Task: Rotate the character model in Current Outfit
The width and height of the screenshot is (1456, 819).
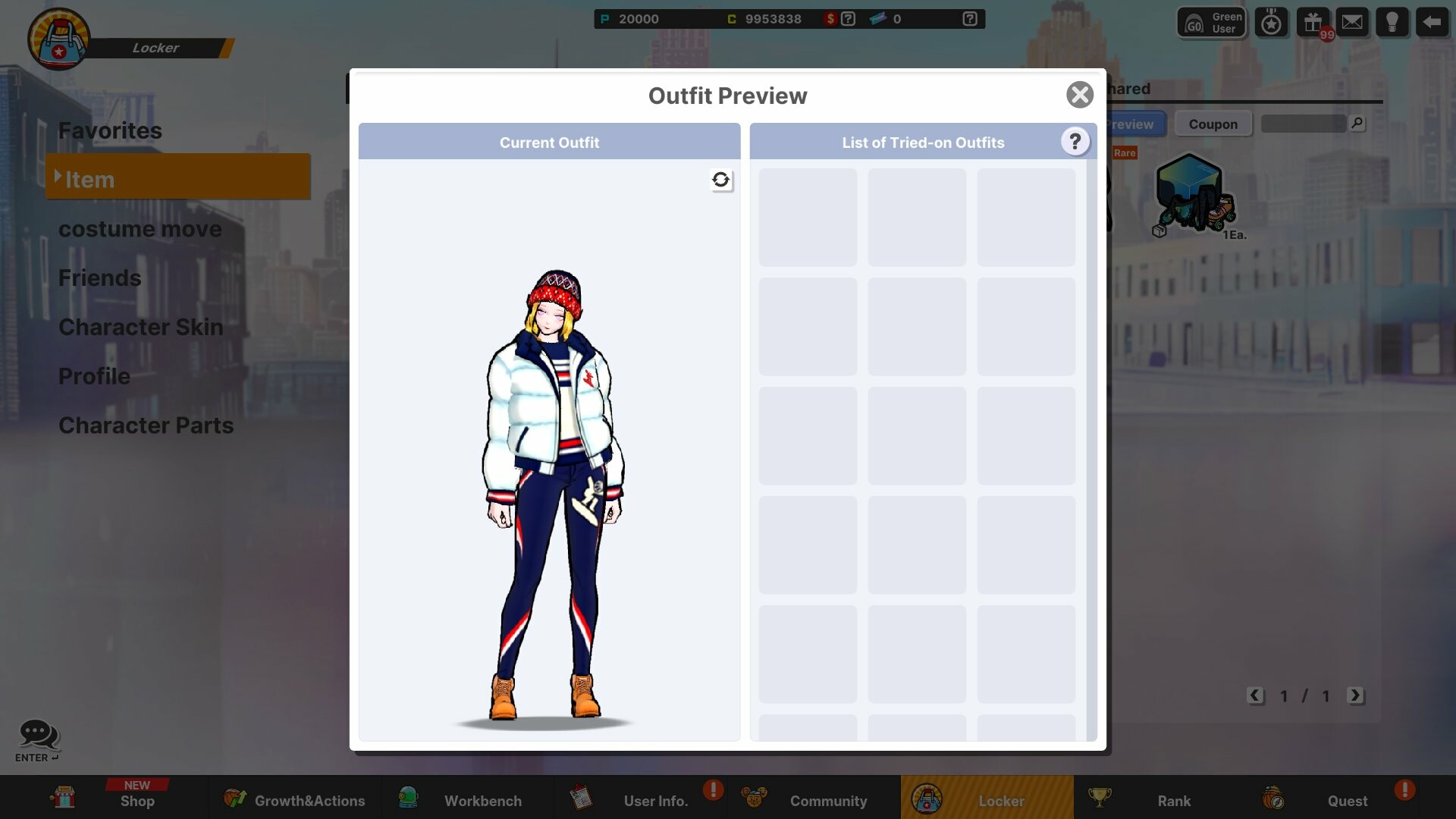Action: 721,180
